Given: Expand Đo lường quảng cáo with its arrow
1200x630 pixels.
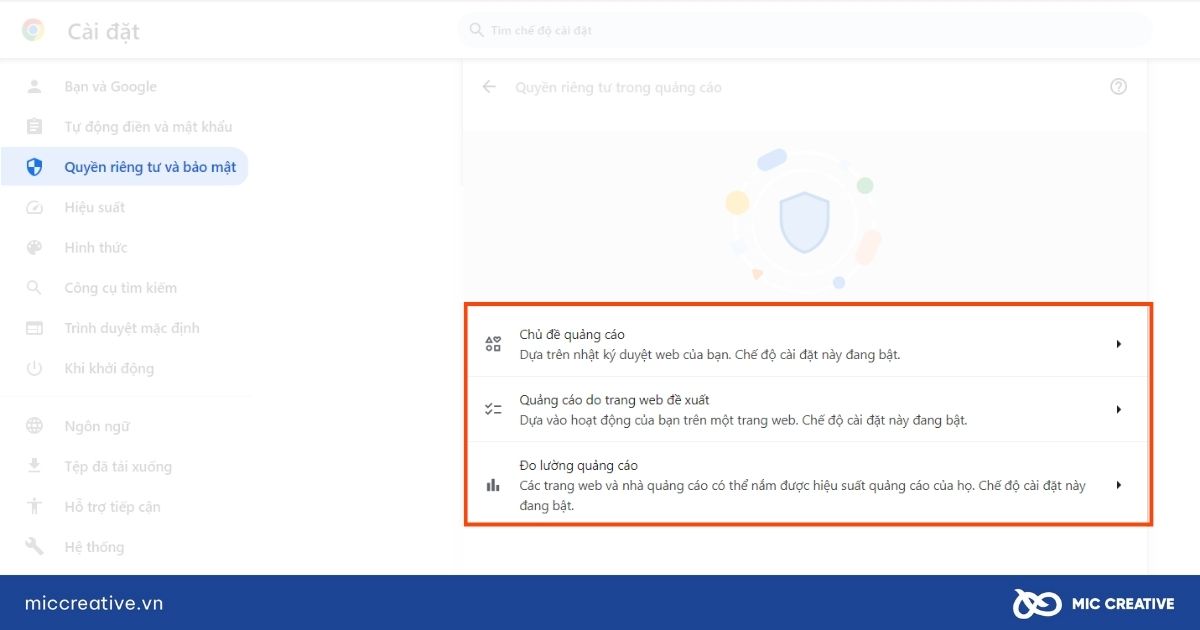Looking at the screenshot, I should pos(1118,485).
